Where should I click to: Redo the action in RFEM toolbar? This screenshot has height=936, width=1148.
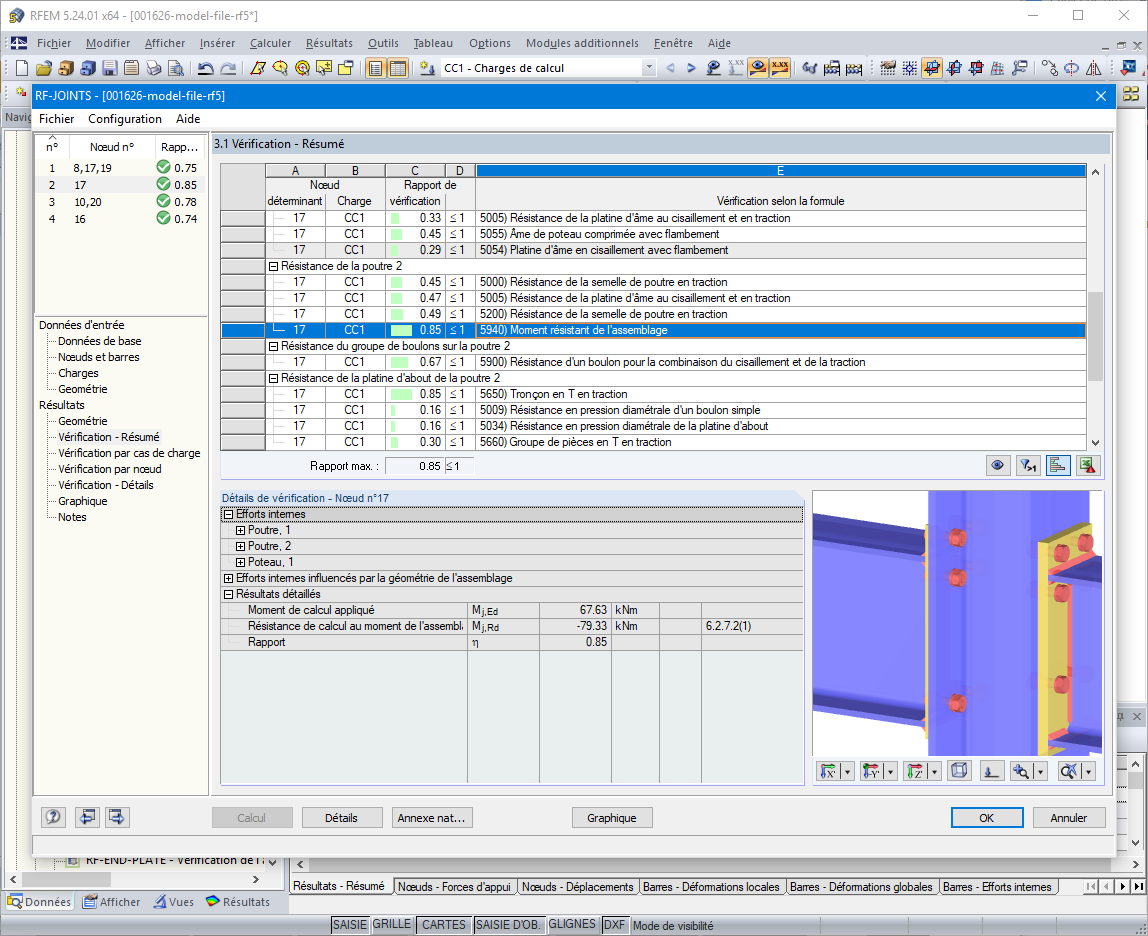click(x=228, y=68)
